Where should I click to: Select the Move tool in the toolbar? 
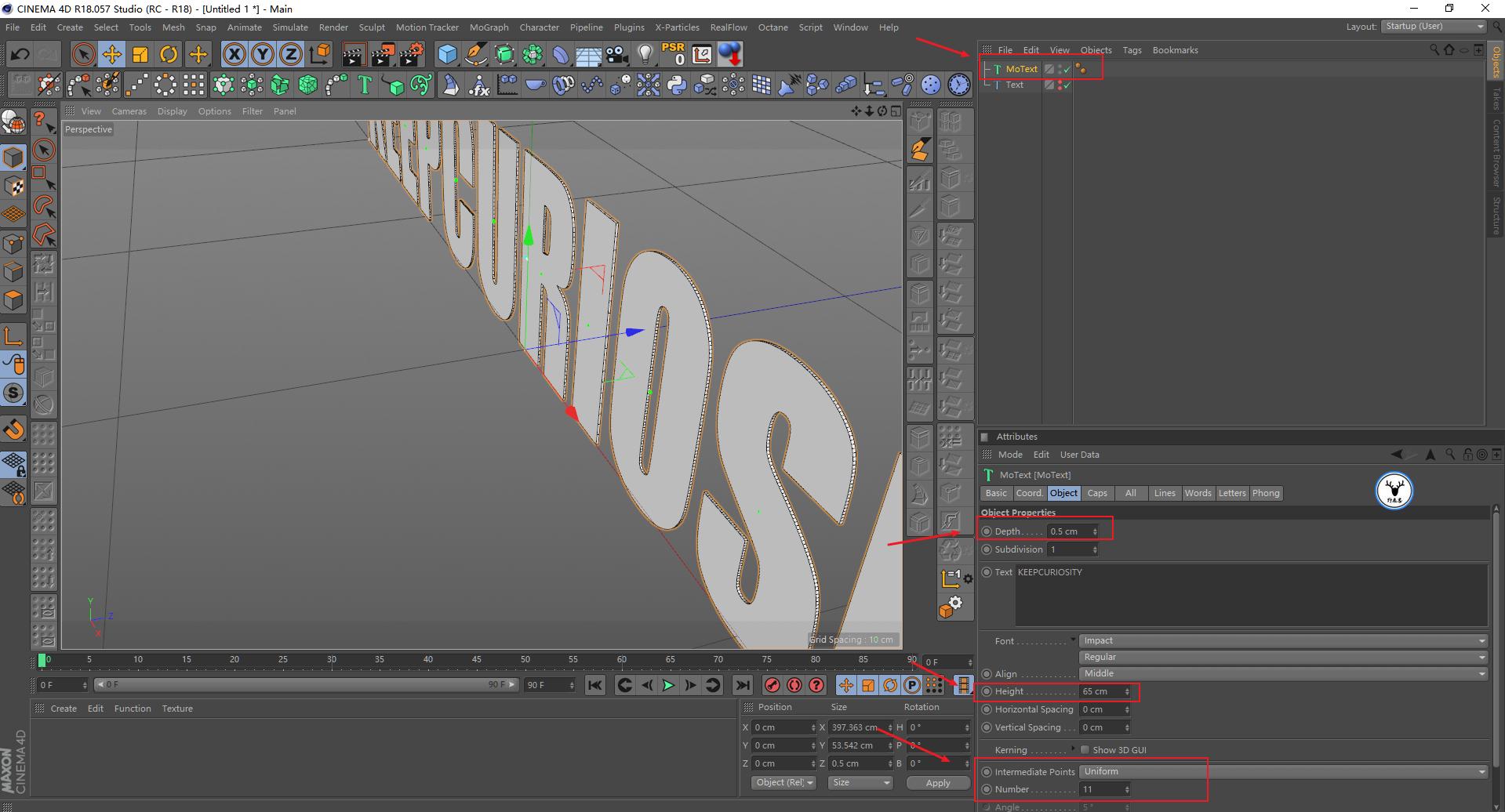(x=112, y=53)
